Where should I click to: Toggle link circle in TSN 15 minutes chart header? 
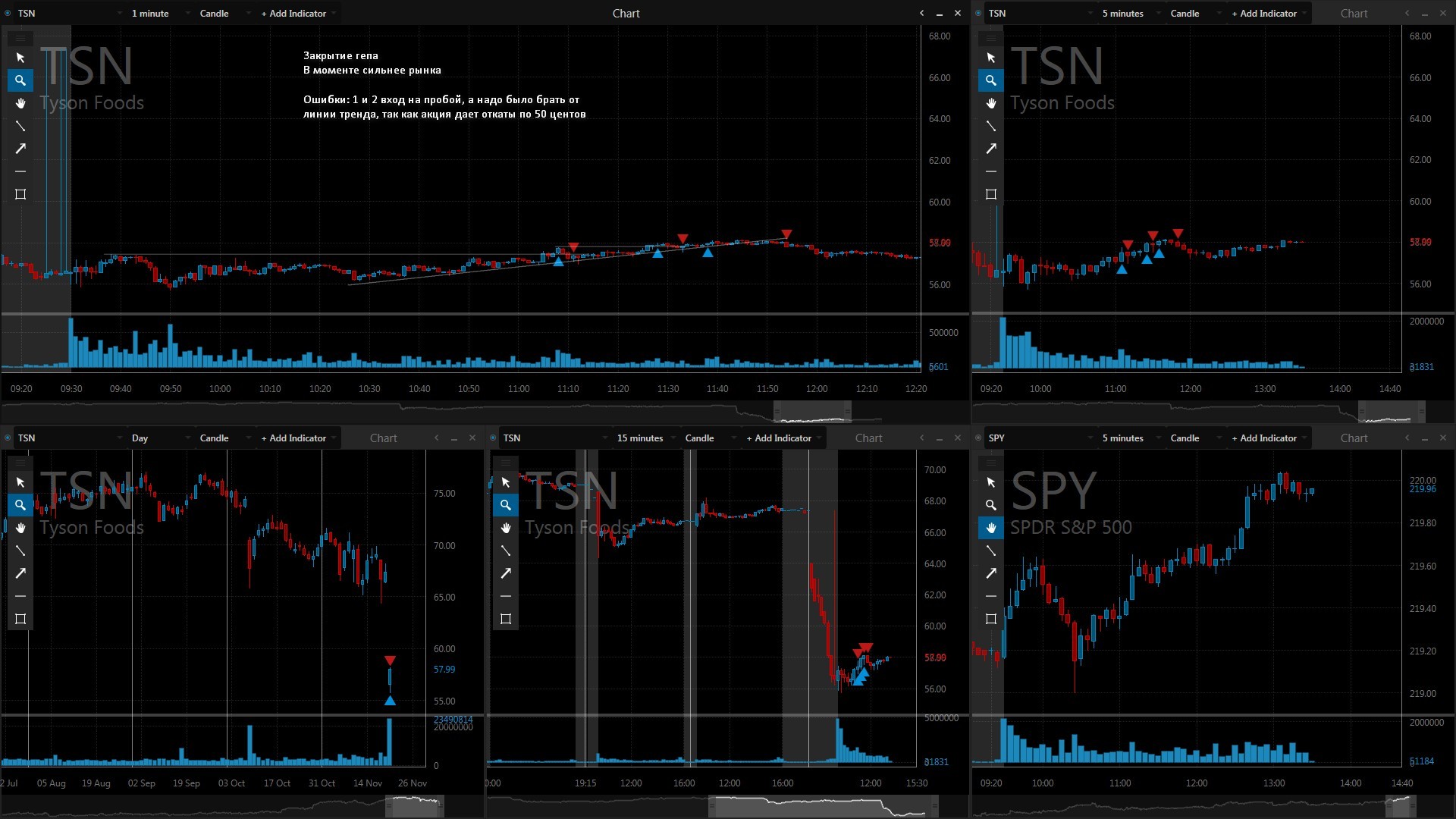pyautogui.click(x=493, y=438)
